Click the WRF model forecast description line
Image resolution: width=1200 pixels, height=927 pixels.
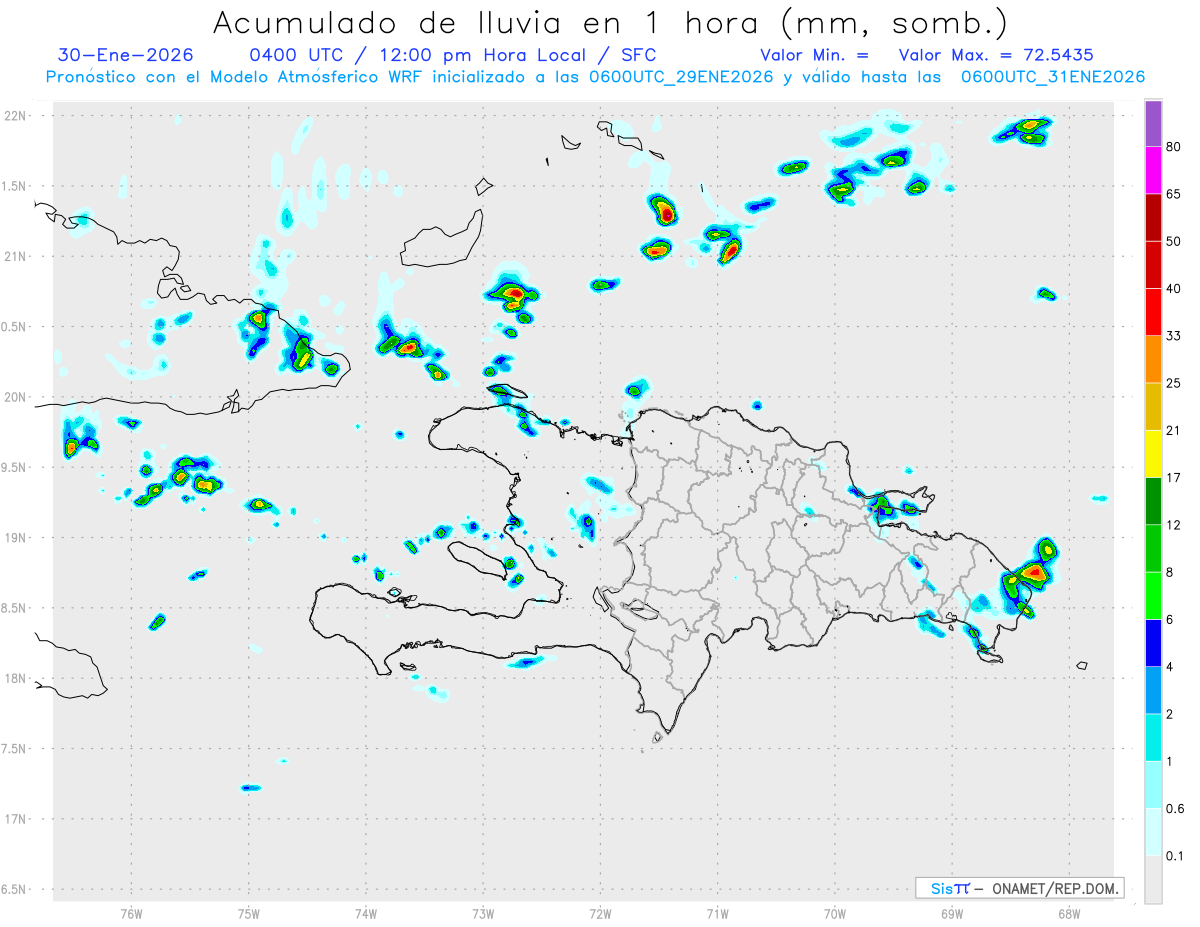pyautogui.click(x=595, y=77)
